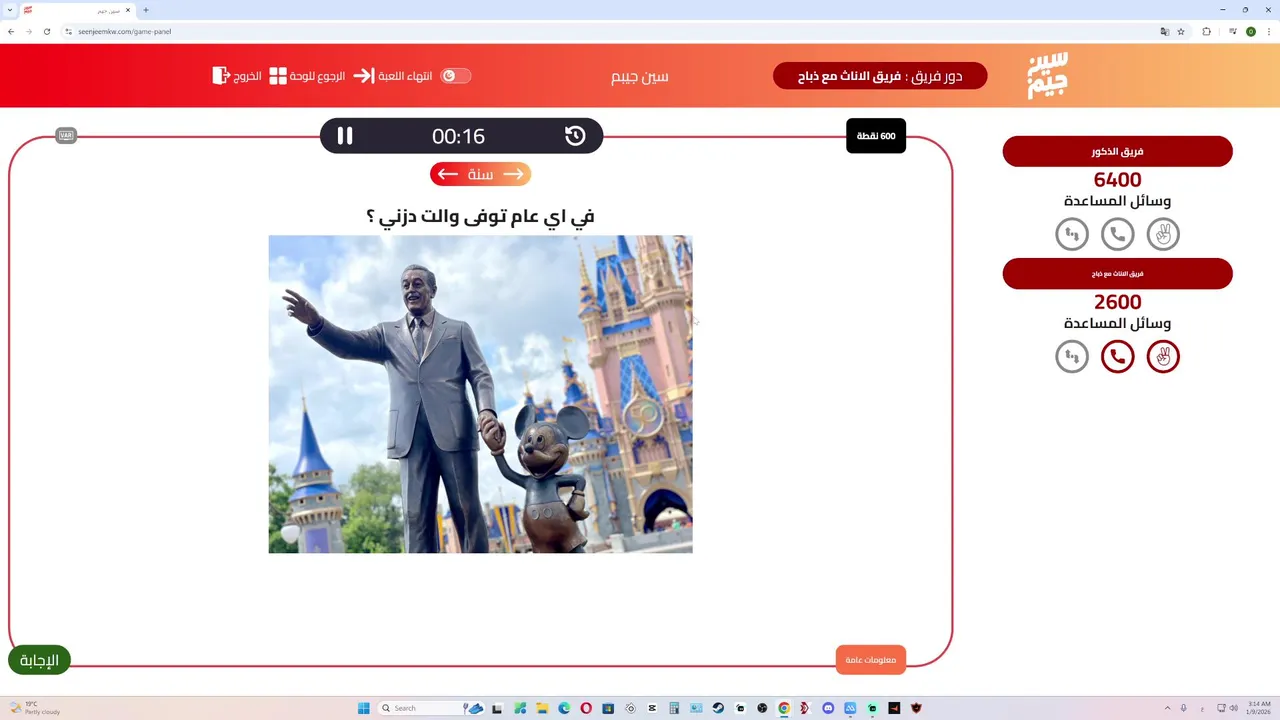The image size is (1280, 720).
Task: Reload the page in Chrome
Action: (46, 31)
